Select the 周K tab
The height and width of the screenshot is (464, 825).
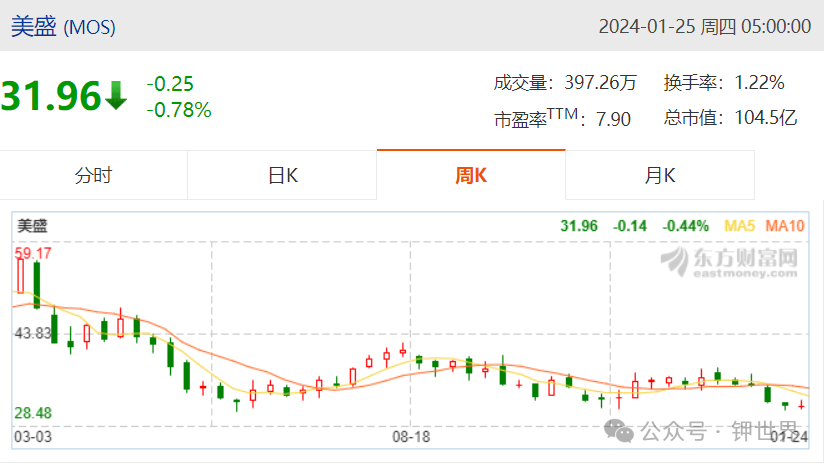coord(471,175)
